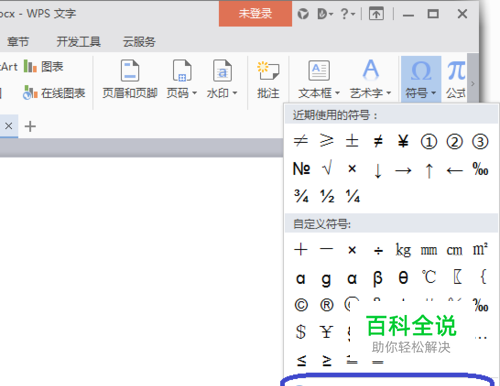Insert the down arrow ↓ symbol
500x386 pixels.
(378, 171)
